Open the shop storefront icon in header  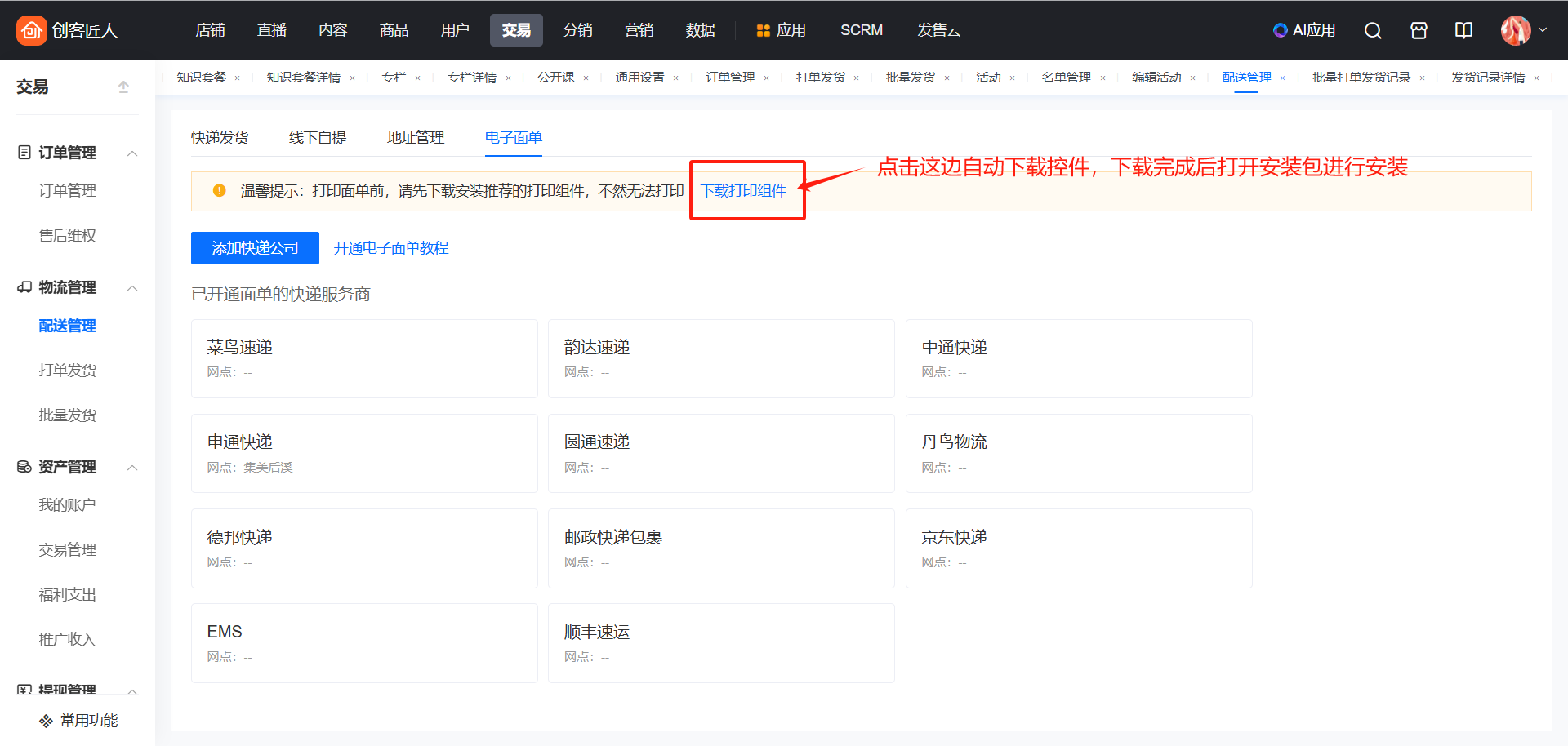(1419, 30)
